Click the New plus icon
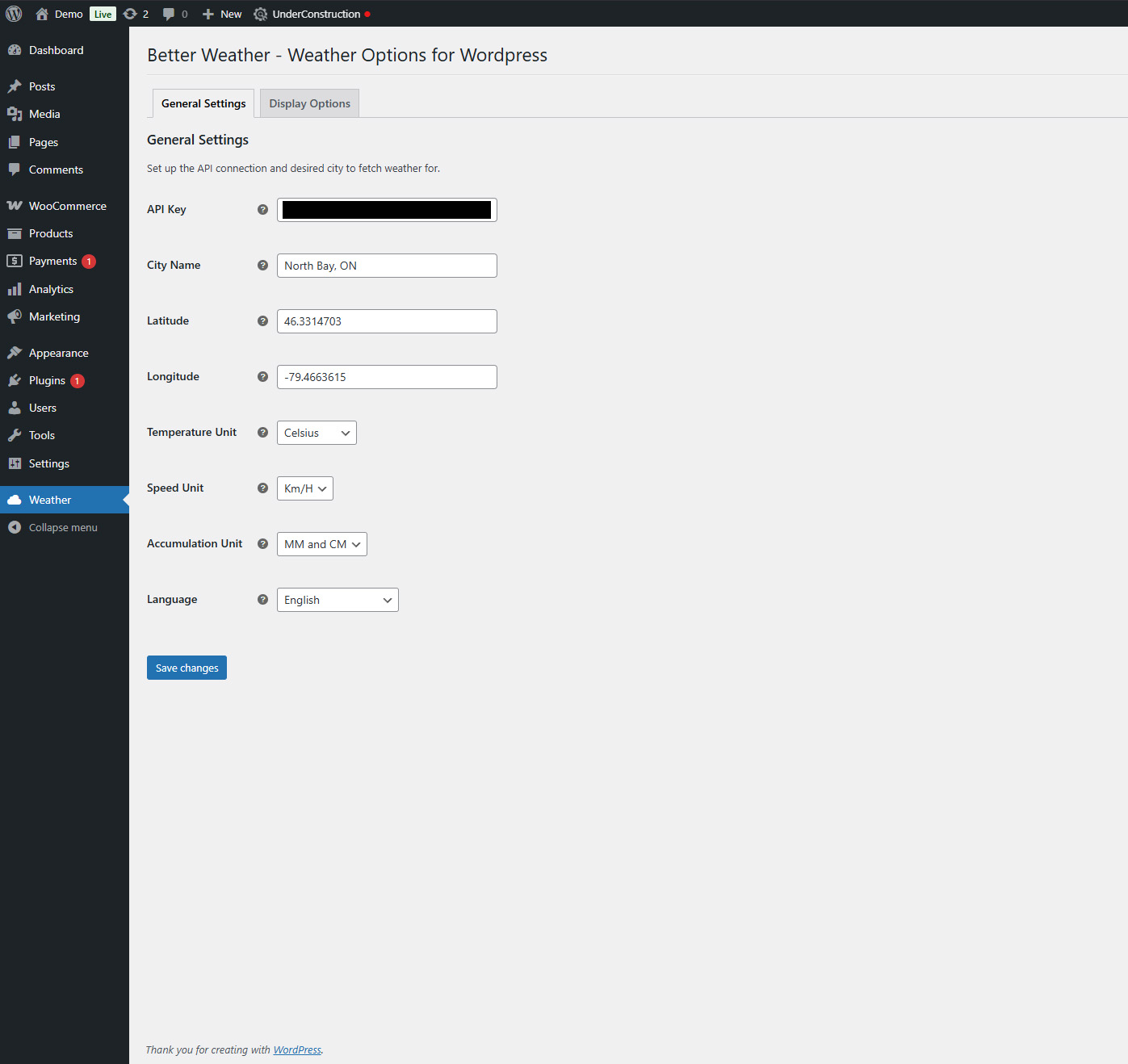 pos(208,14)
